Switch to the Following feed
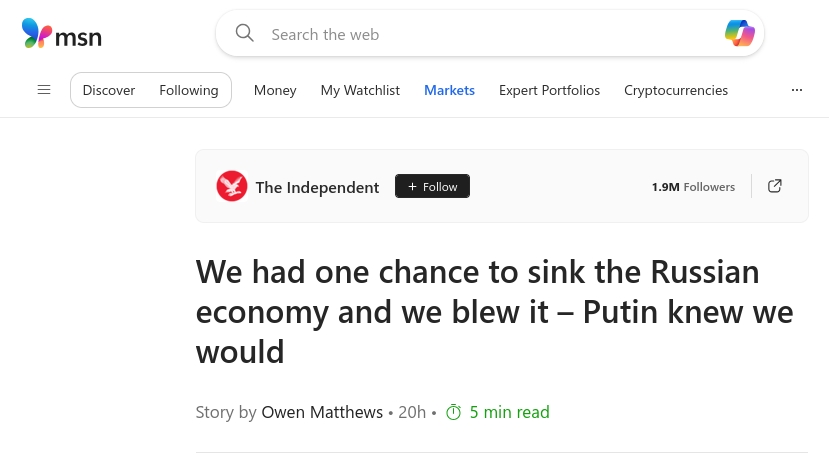The width and height of the screenshot is (829, 462). [189, 90]
